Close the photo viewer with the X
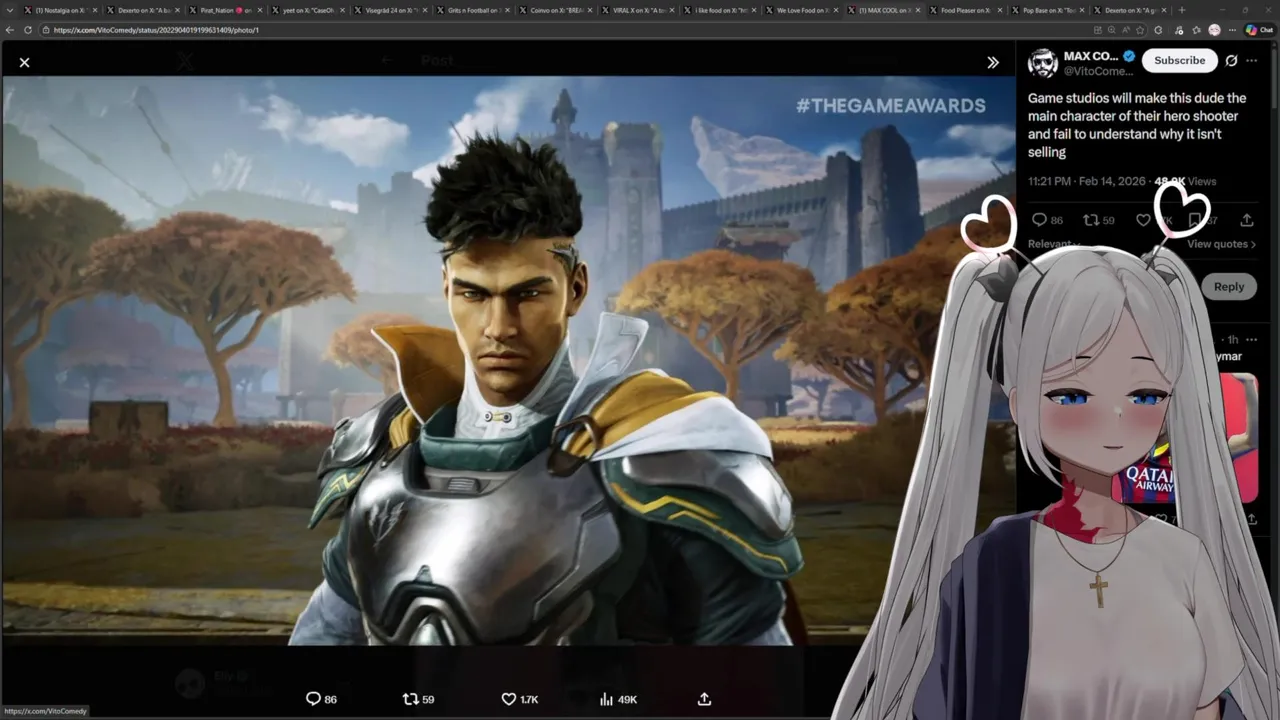Screen dimensions: 1280x720 click(24, 62)
